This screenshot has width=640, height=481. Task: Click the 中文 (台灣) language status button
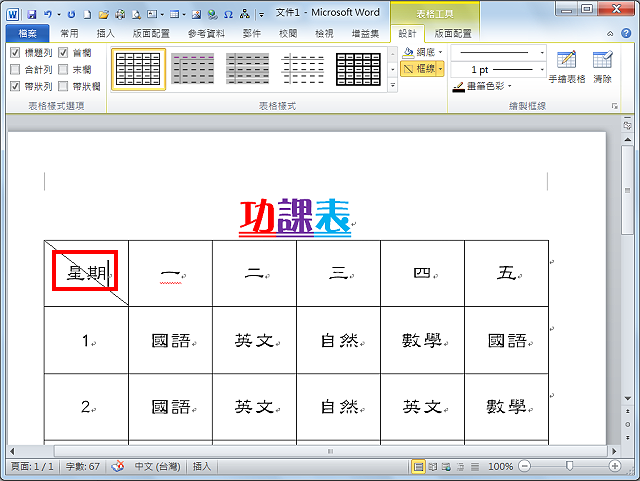(x=158, y=466)
